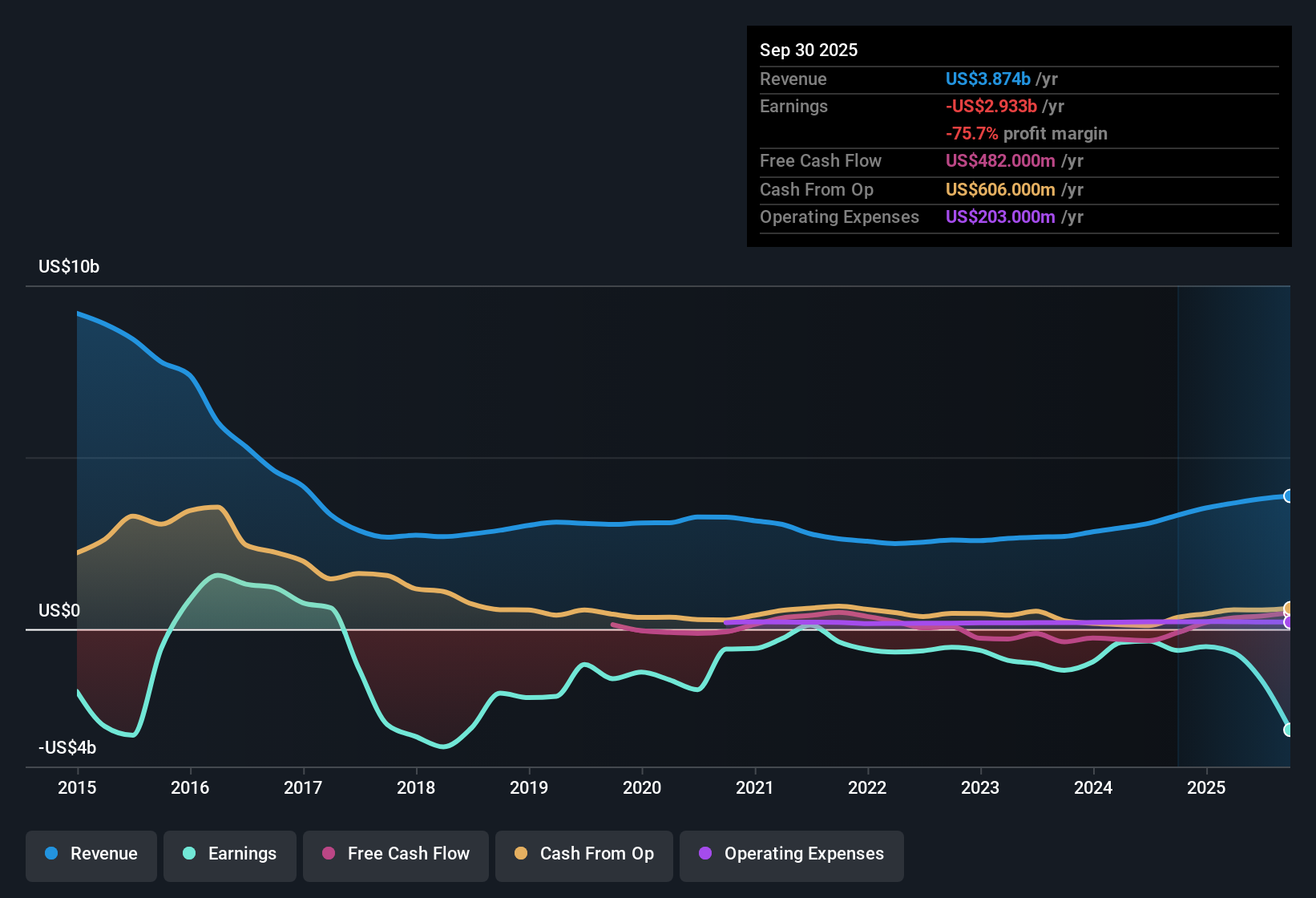Click the Cash From Op legend button
This screenshot has height=898, width=1316.
[x=583, y=854]
